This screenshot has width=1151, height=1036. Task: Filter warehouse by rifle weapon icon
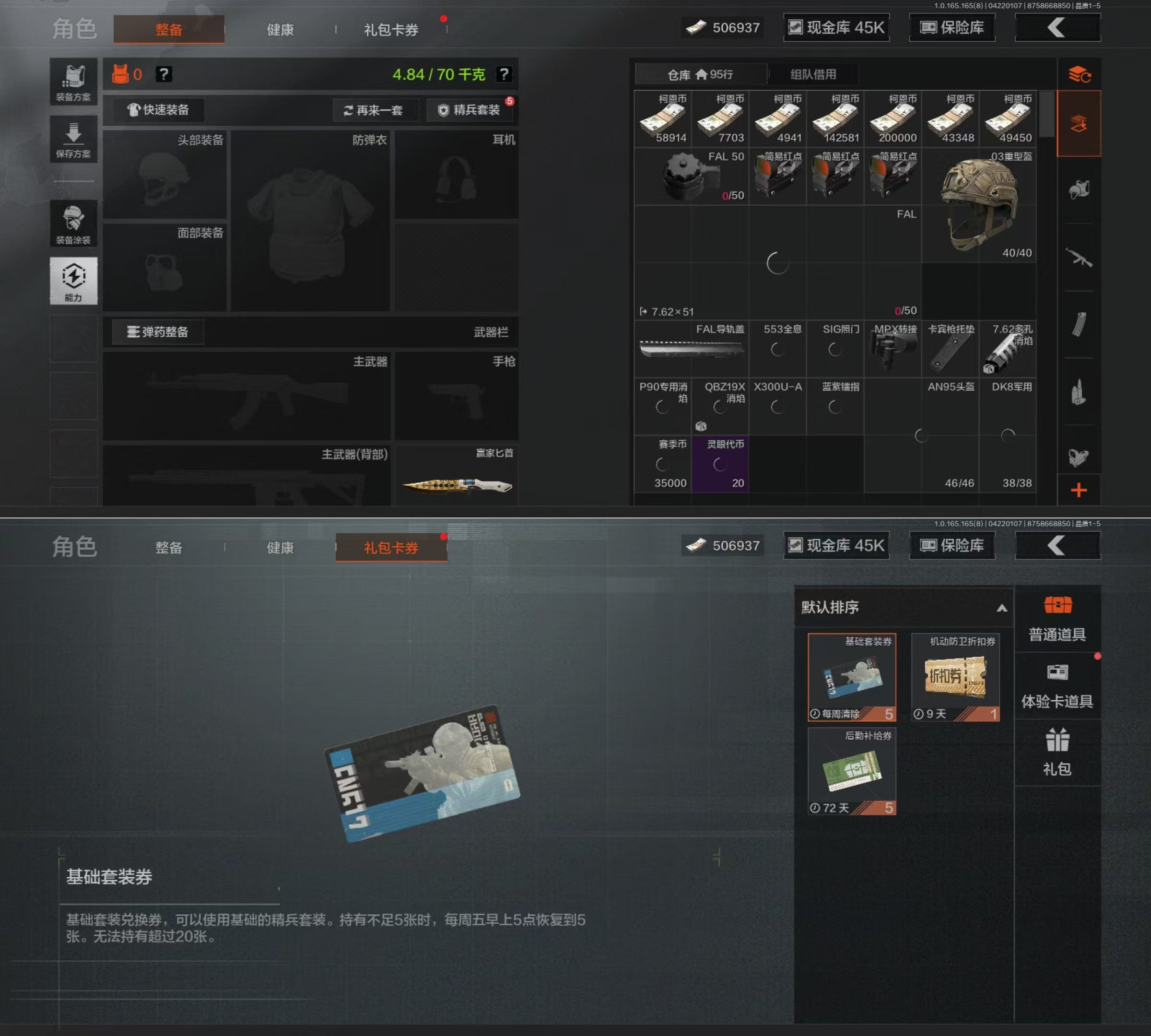point(1079,259)
